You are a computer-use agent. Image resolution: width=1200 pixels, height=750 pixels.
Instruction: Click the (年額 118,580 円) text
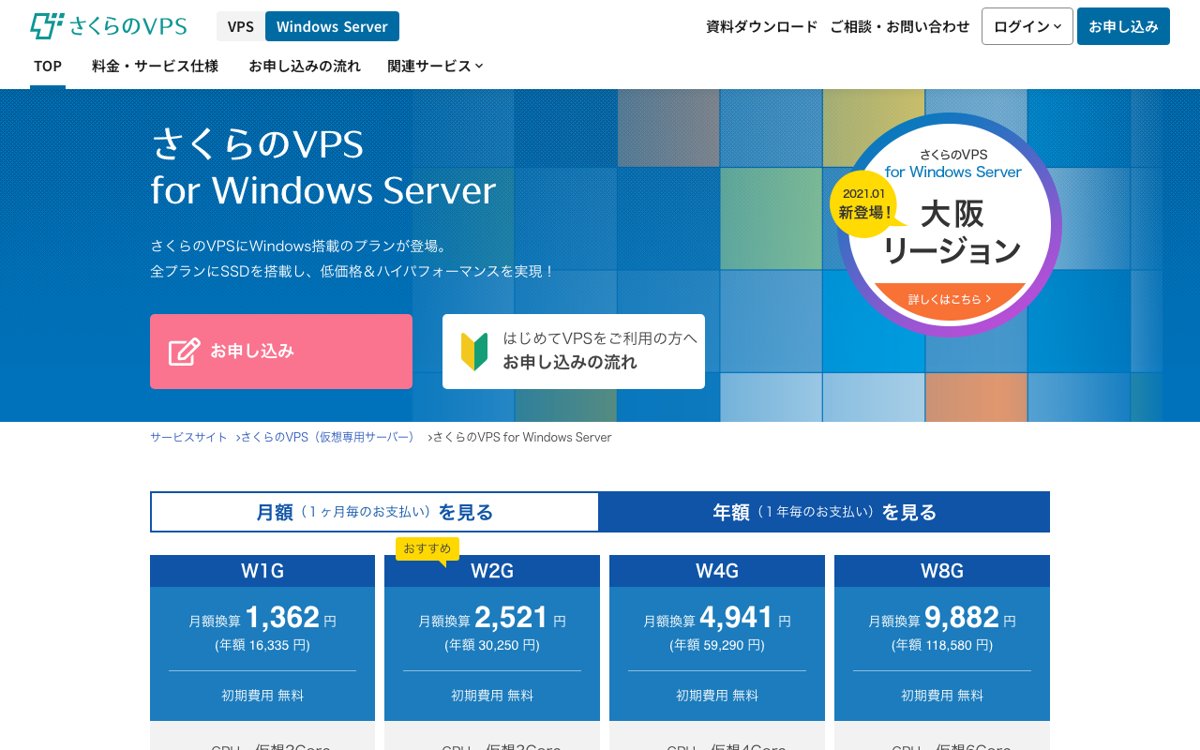(942, 646)
